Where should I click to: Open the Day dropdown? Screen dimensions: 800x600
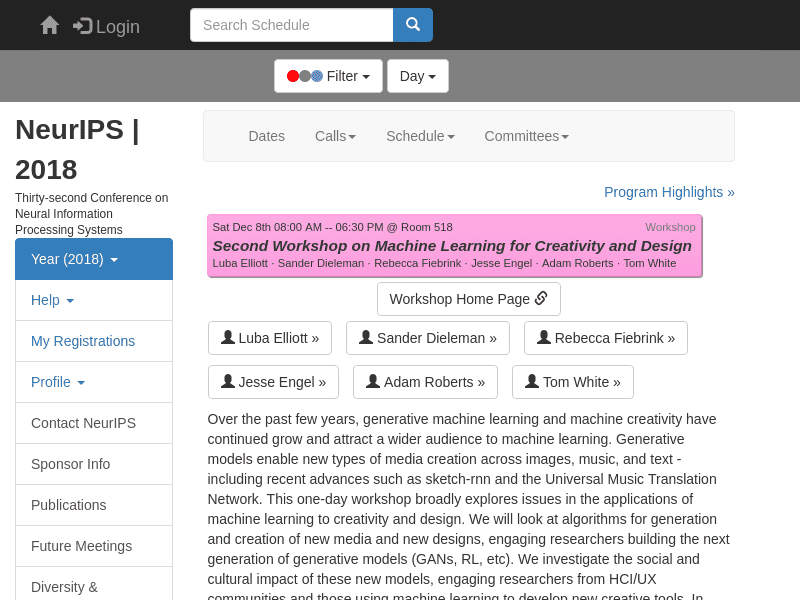(418, 76)
